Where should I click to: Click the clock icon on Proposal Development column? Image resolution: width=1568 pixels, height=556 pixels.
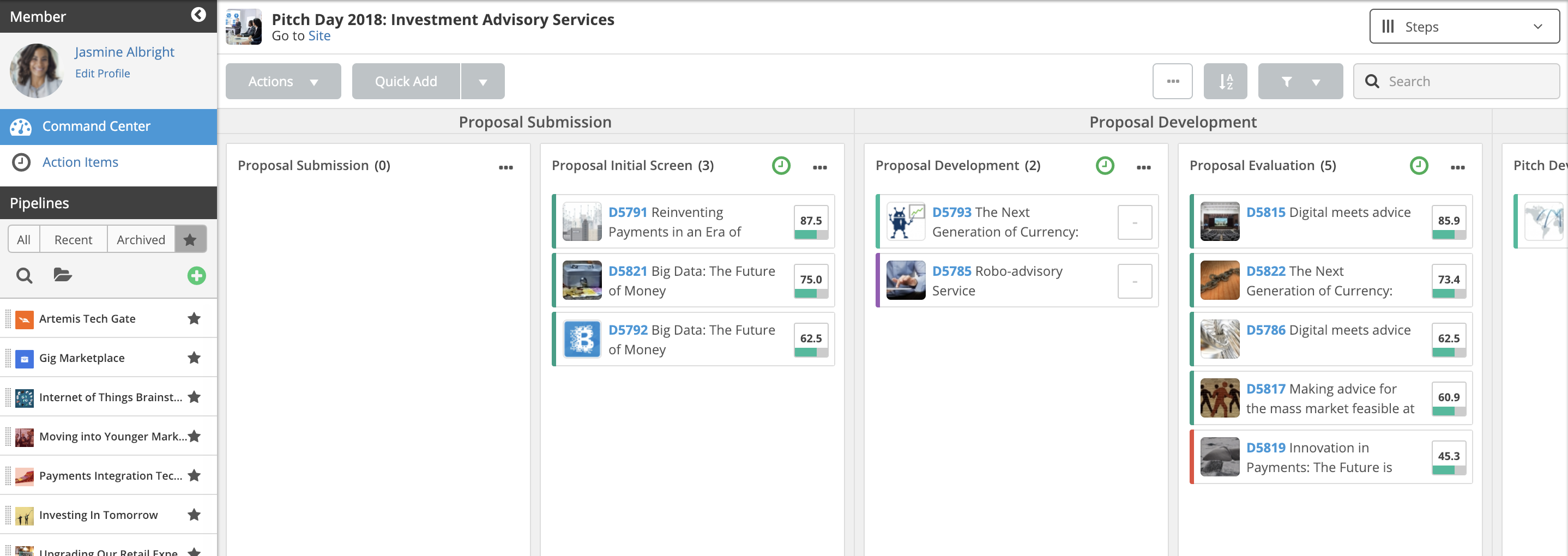coord(1105,166)
